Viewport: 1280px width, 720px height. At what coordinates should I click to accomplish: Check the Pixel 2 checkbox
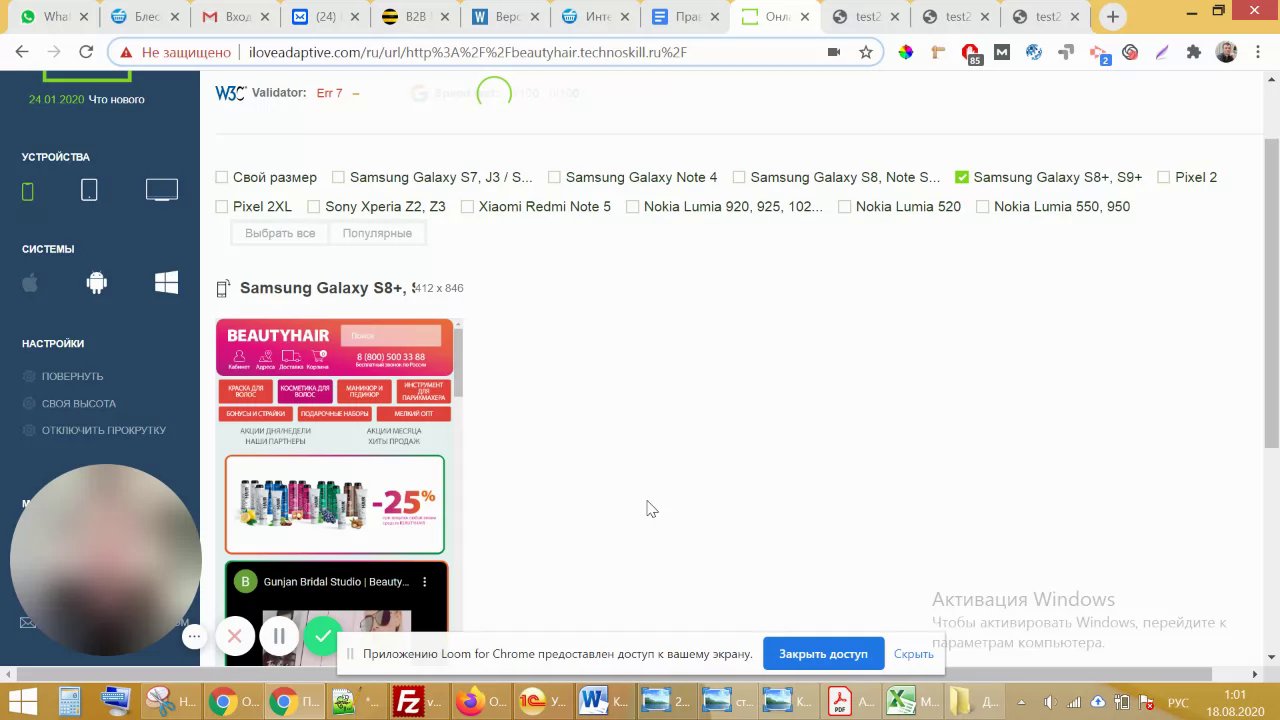pos(1164,177)
